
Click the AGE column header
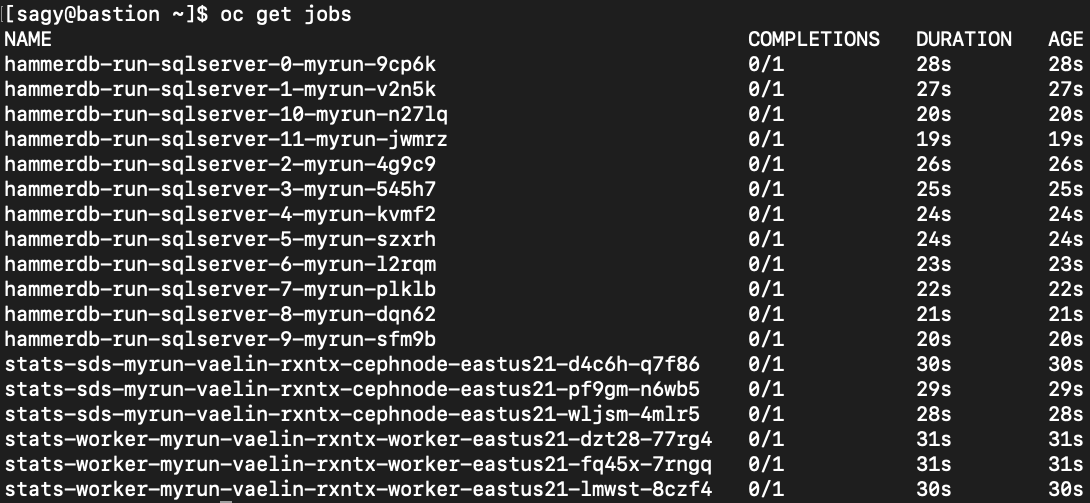coord(1065,40)
